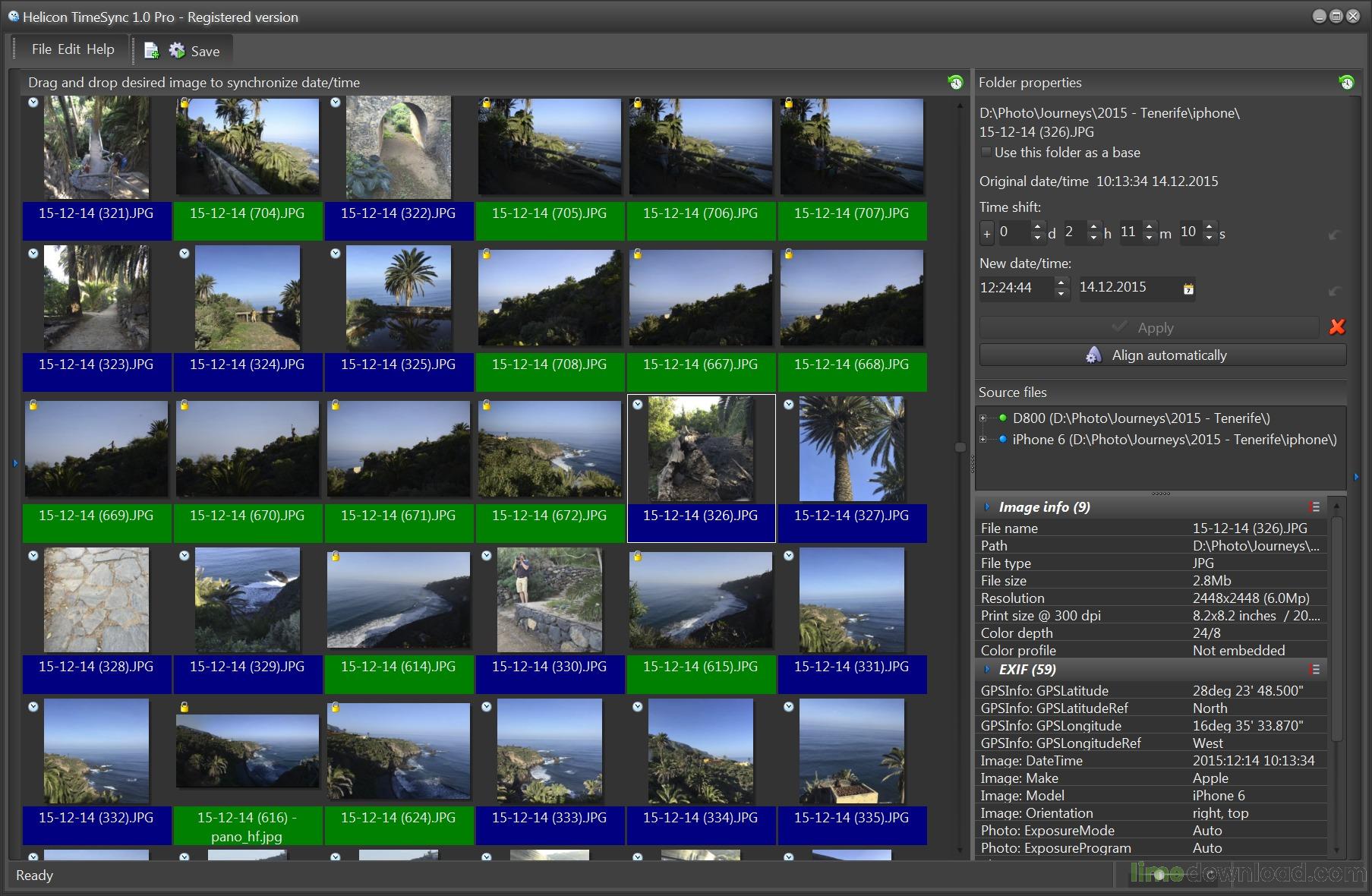Open the calendar picker beside 14.12.2015
This screenshot has height=896, width=1372.
click(x=1190, y=288)
